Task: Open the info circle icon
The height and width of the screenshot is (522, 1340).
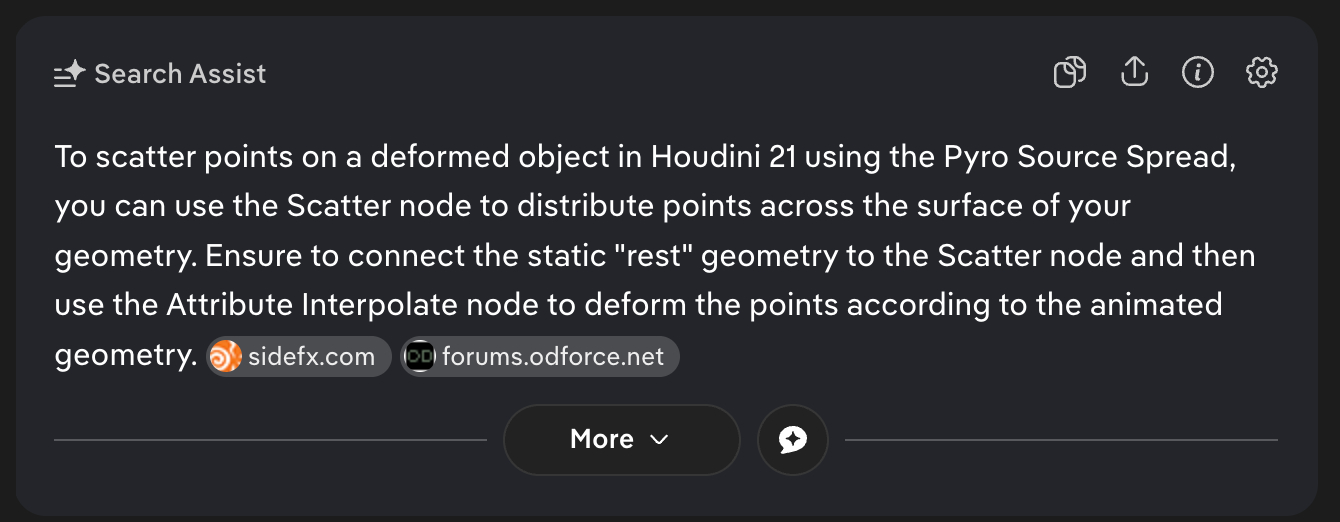Action: (1198, 73)
